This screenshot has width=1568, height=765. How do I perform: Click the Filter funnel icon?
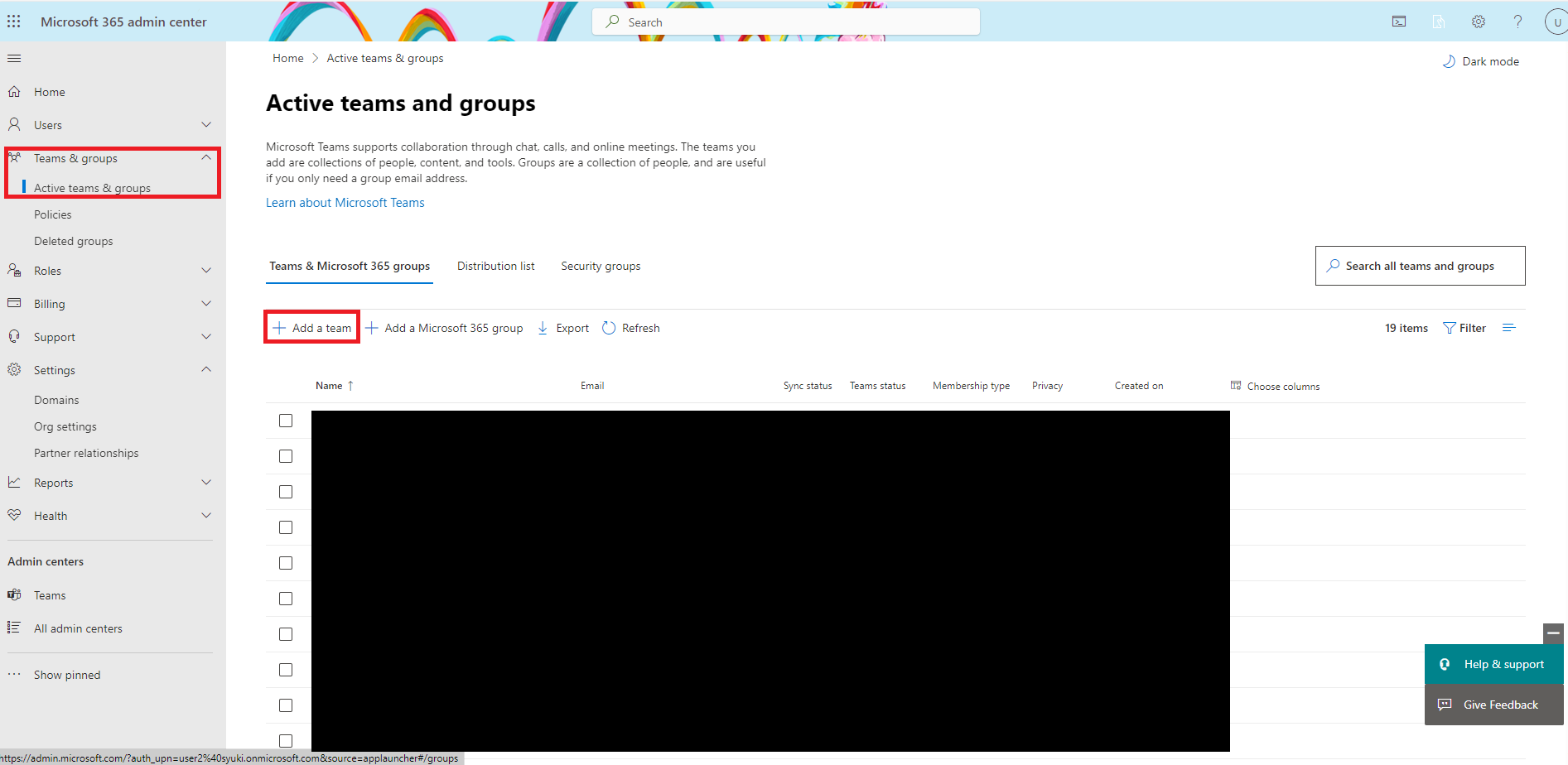1450,328
